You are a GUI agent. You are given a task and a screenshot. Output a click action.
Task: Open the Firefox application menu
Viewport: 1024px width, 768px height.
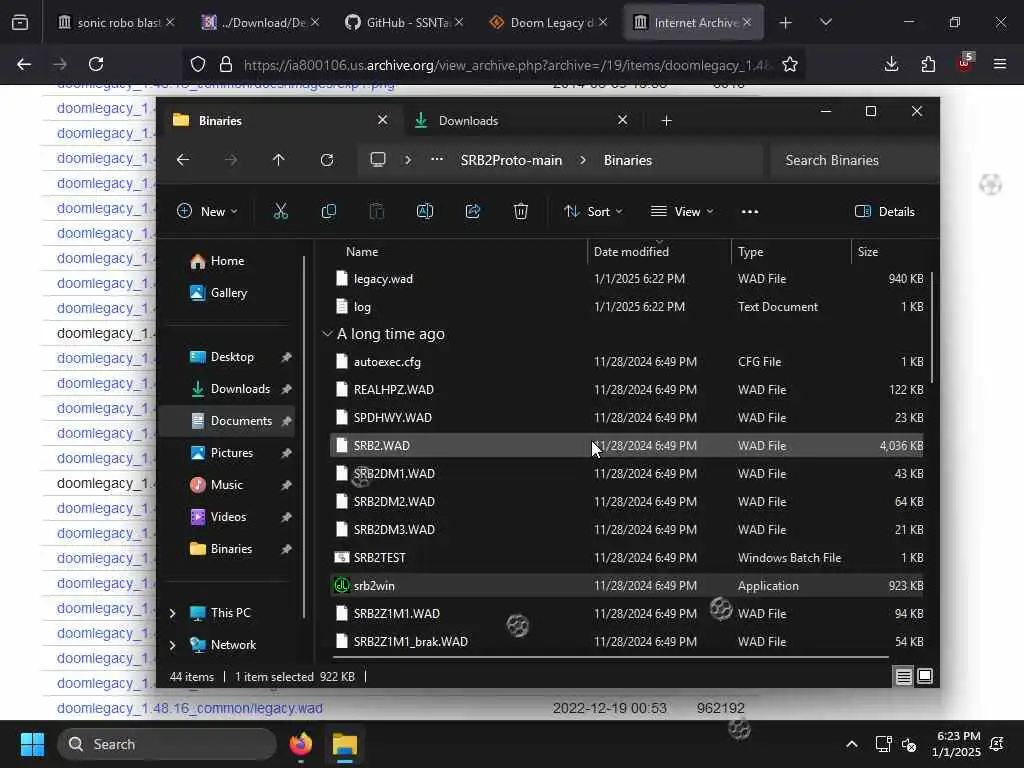coord(1000,64)
